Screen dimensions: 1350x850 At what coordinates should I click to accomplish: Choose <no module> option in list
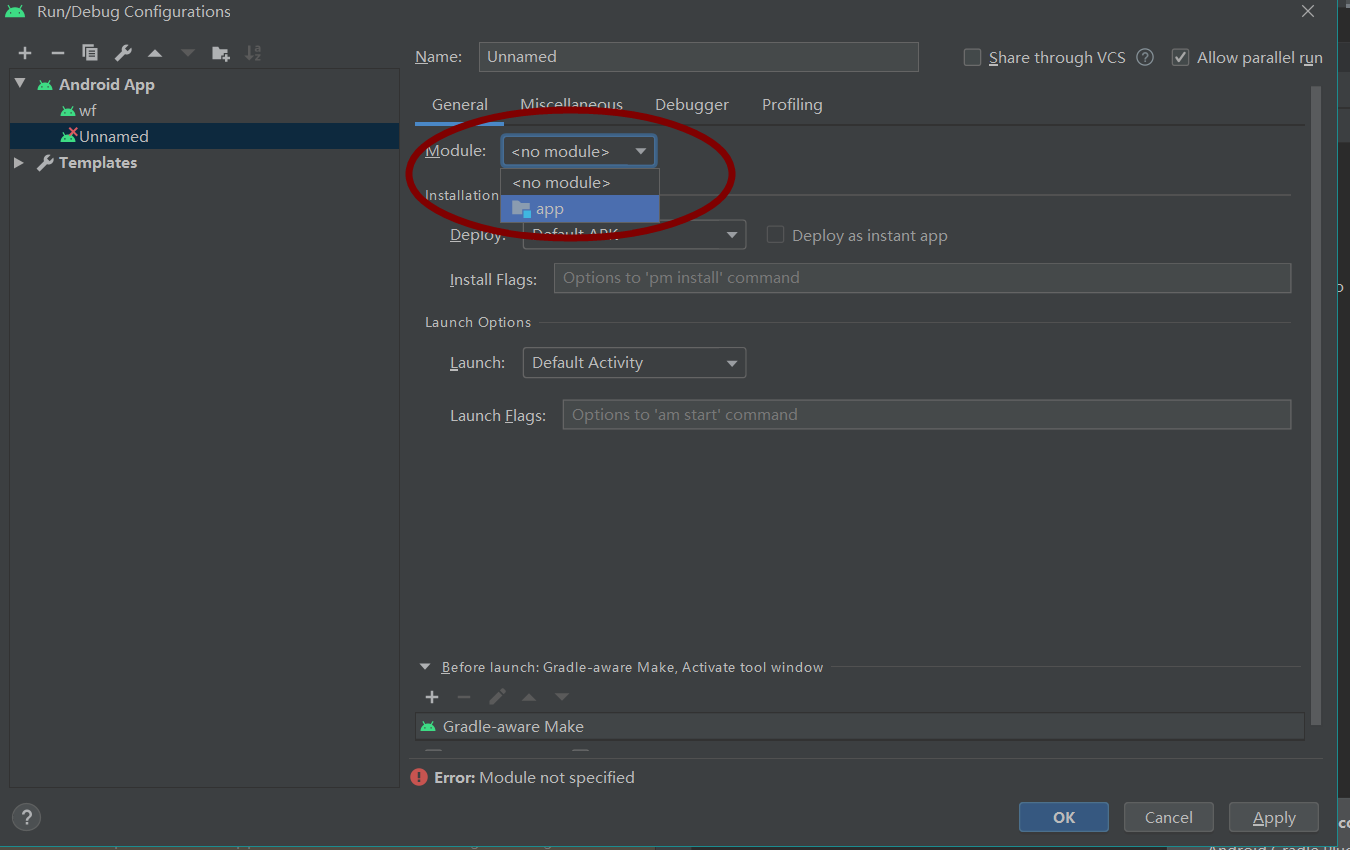coord(580,182)
